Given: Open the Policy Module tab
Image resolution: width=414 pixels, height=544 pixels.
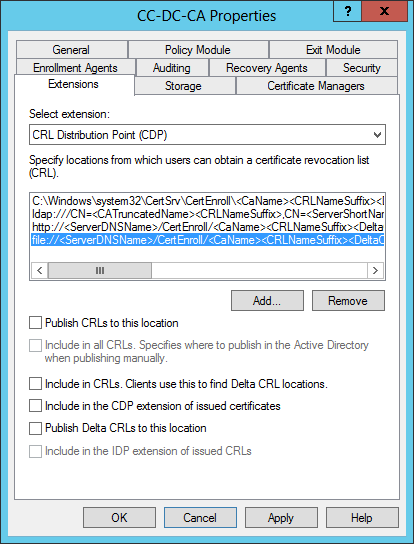Looking at the screenshot, I should pyautogui.click(x=198, y=50).
